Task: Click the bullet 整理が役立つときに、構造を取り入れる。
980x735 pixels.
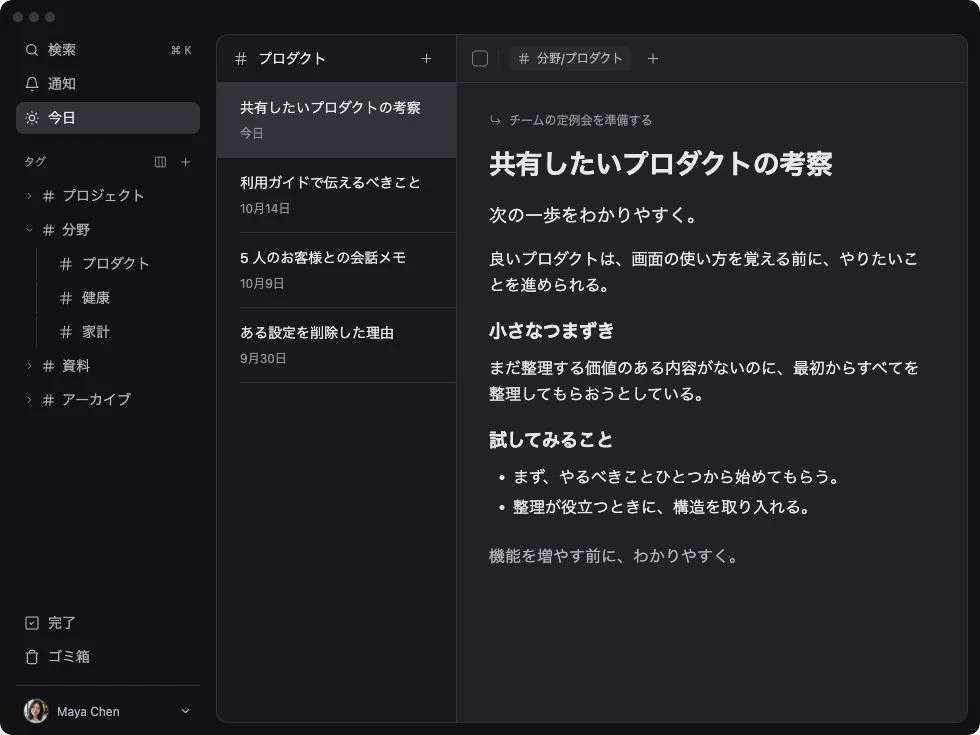Action: 661,507
